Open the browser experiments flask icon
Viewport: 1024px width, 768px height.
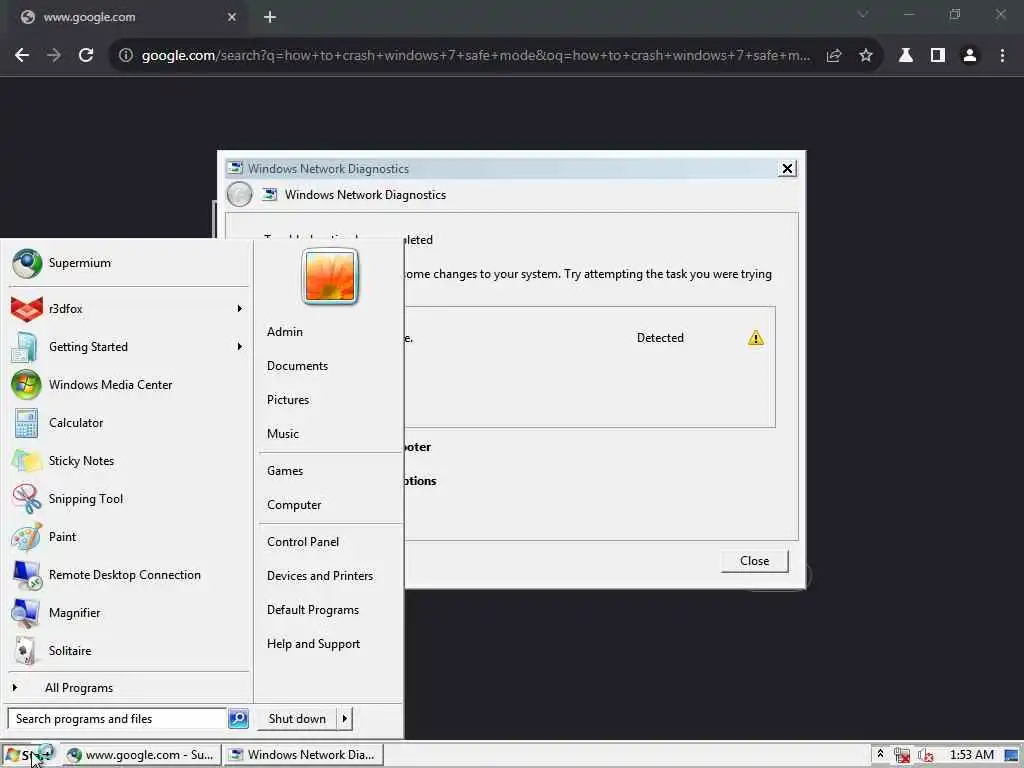pos(905,56)
